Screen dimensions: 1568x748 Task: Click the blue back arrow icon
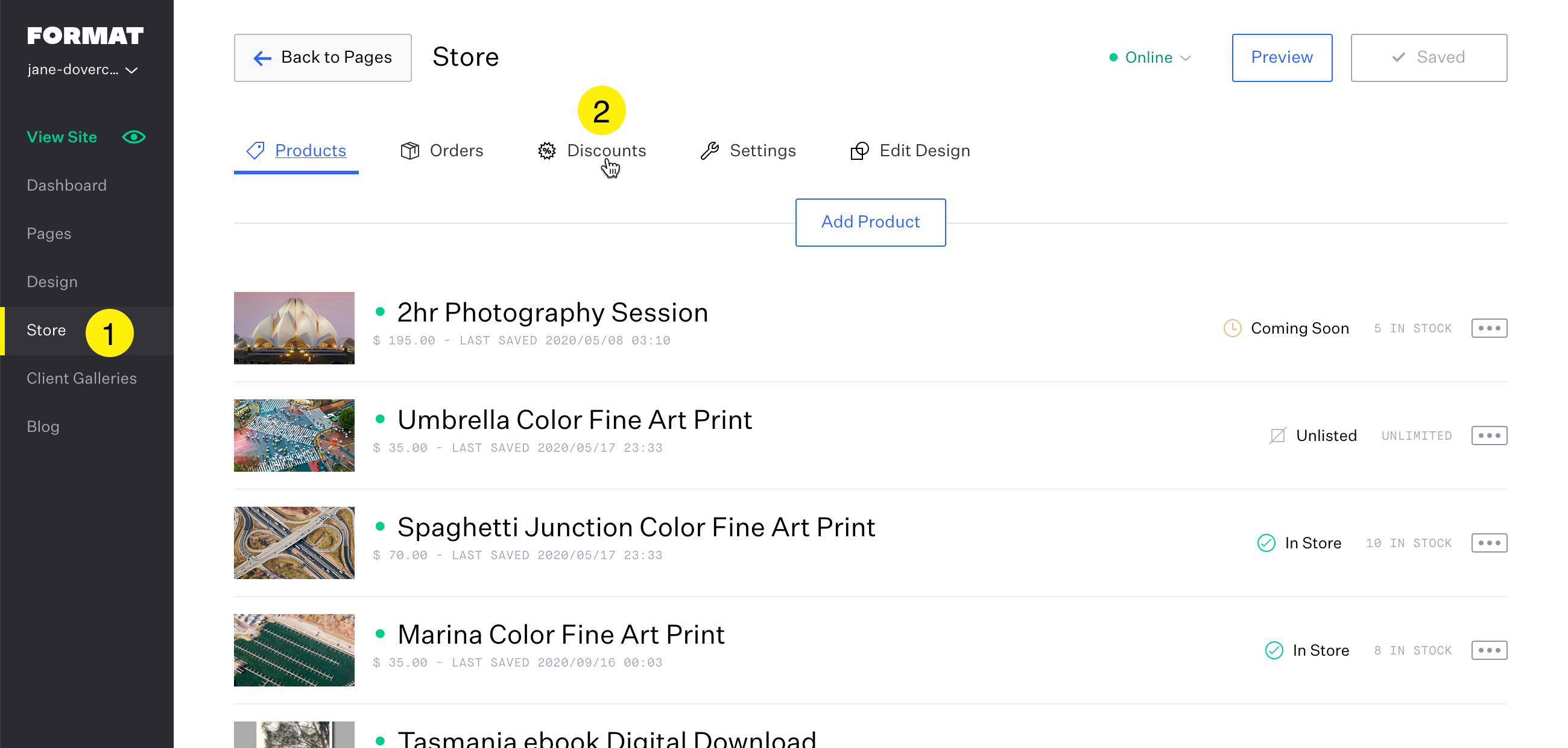pos(262,59)
